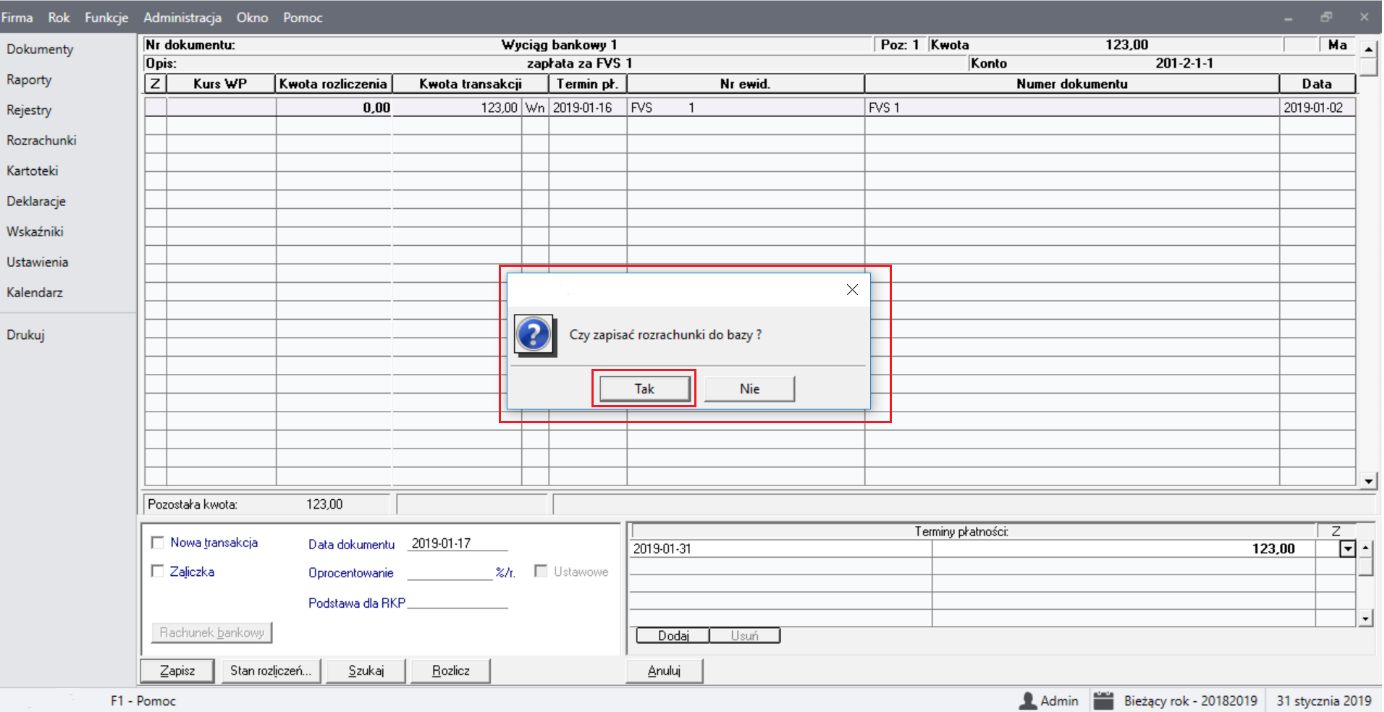Open the Pomoc menu
Image resolution: width=1384 pixels, height=712 pixels.
pyautogui.click(x=303, y=17)
